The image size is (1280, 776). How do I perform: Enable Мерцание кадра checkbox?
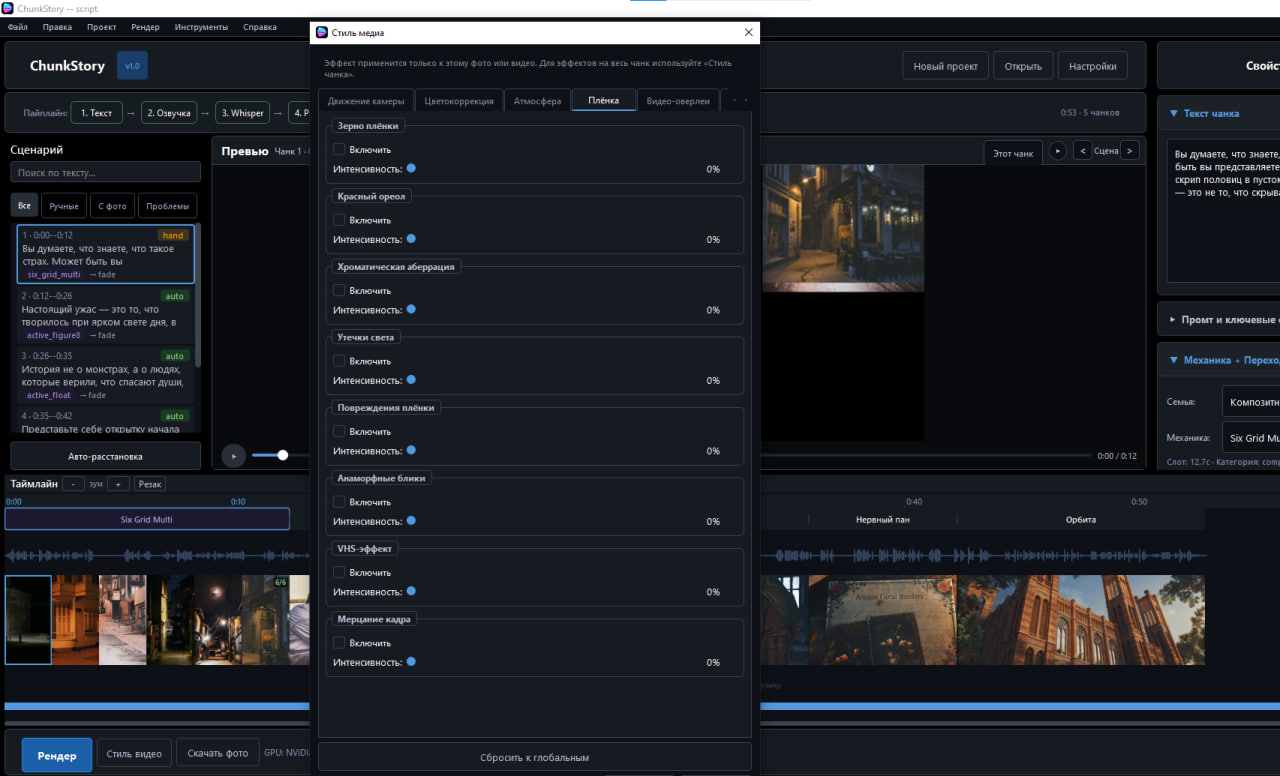point(339,643)
